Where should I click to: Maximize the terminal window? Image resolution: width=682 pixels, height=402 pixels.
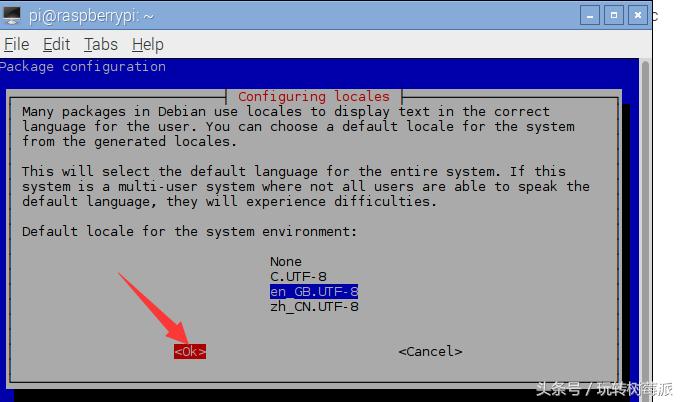(612, 15)
